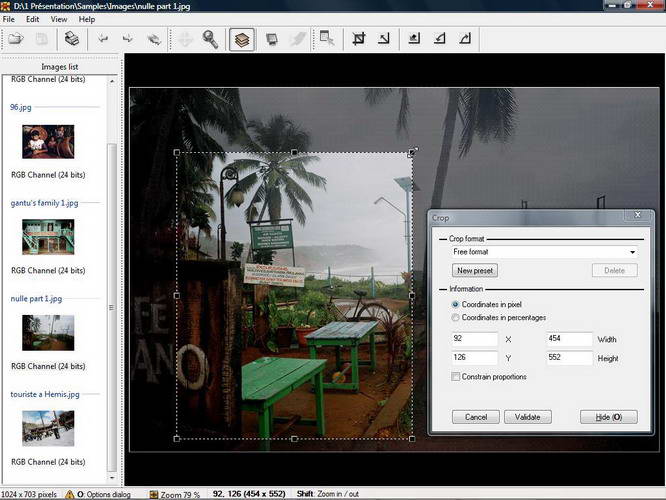Click the rotate left triangle icon
Viewport: 666px width, 500px height.
(440, 39)
